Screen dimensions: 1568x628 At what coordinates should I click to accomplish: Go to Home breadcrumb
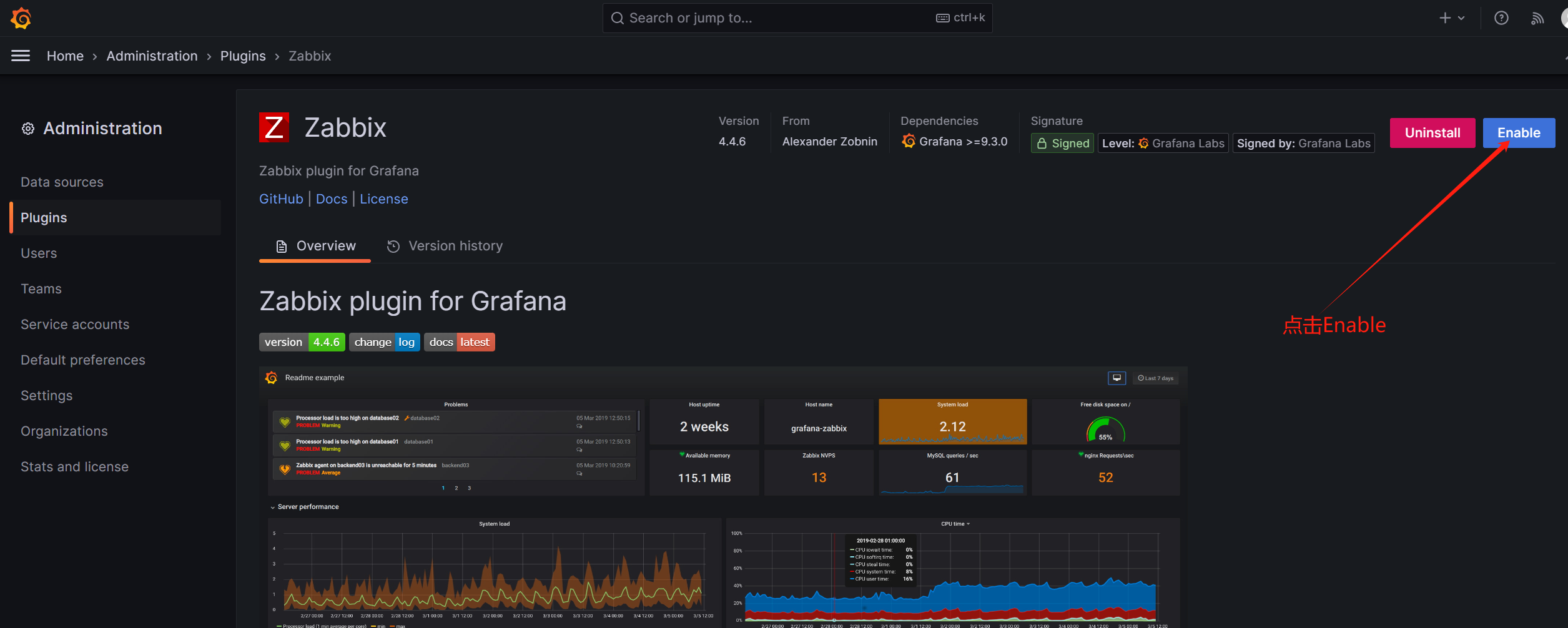(65, 56)
